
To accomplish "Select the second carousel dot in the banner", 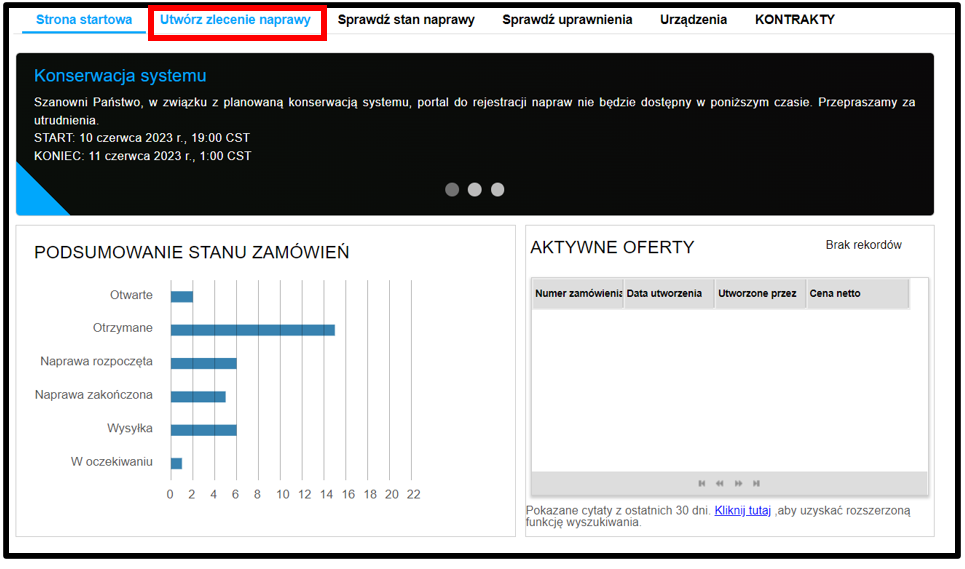I will [474, 189].
